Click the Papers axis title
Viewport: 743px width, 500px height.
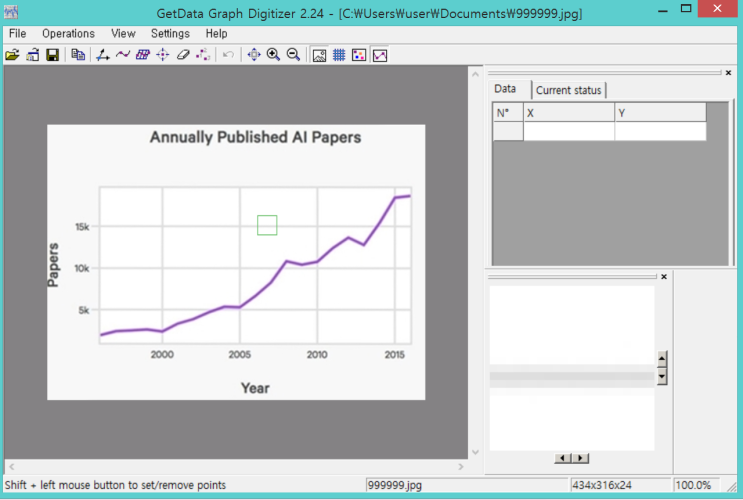53,265
